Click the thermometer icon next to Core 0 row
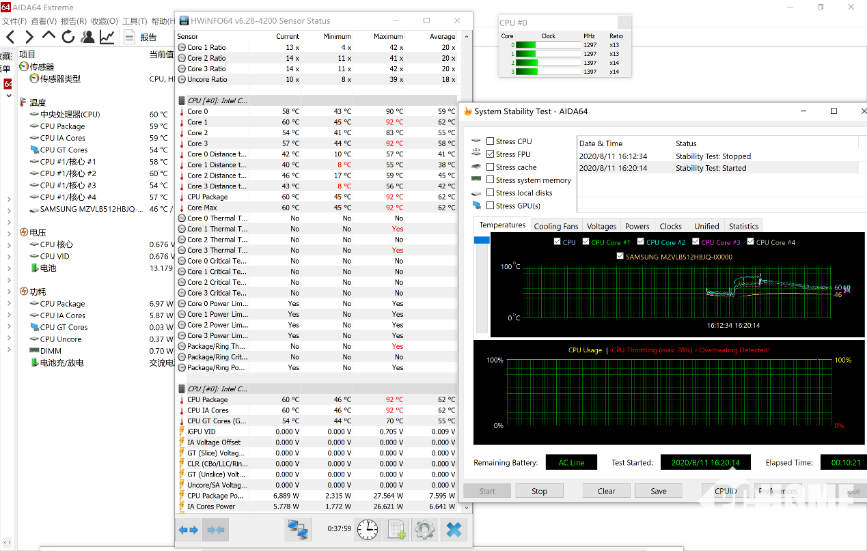The image size is (867, 551). [x=182, y=112]
